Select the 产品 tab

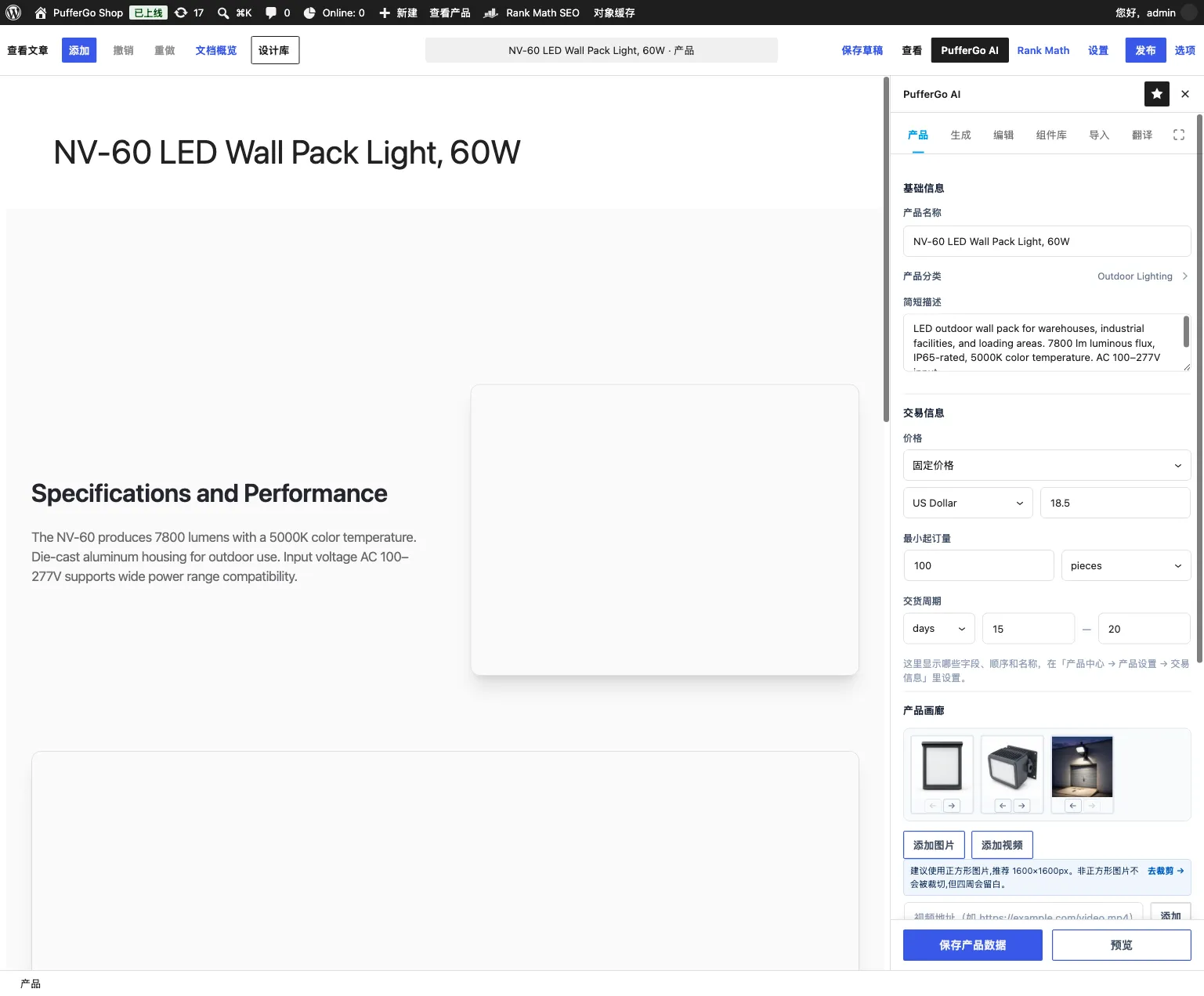click(918, 135)
